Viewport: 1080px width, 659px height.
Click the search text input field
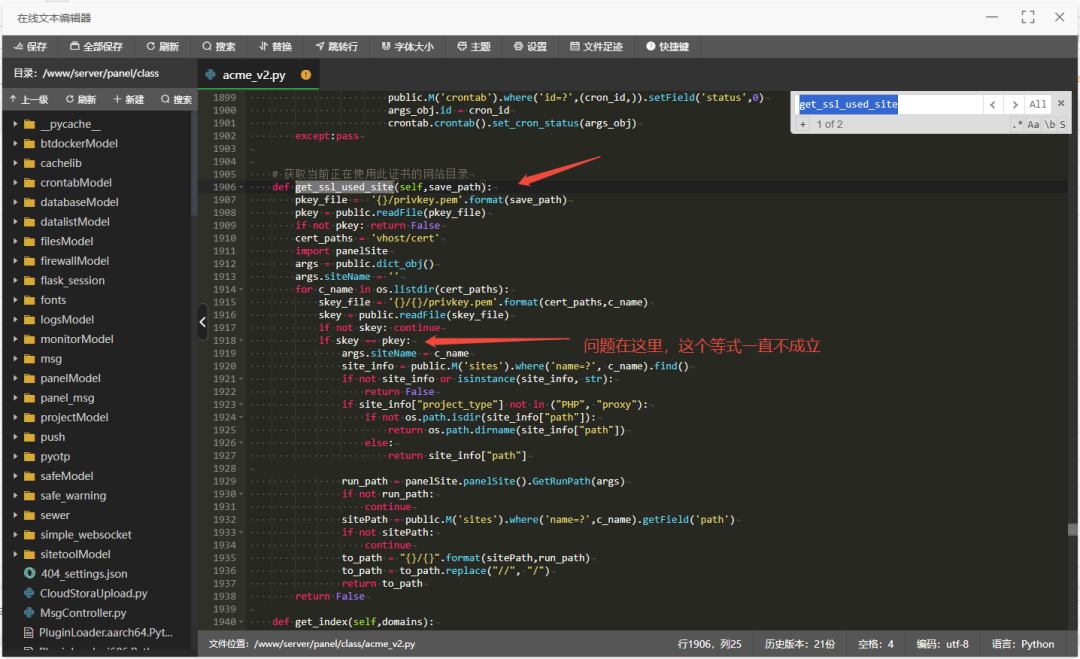889,105
